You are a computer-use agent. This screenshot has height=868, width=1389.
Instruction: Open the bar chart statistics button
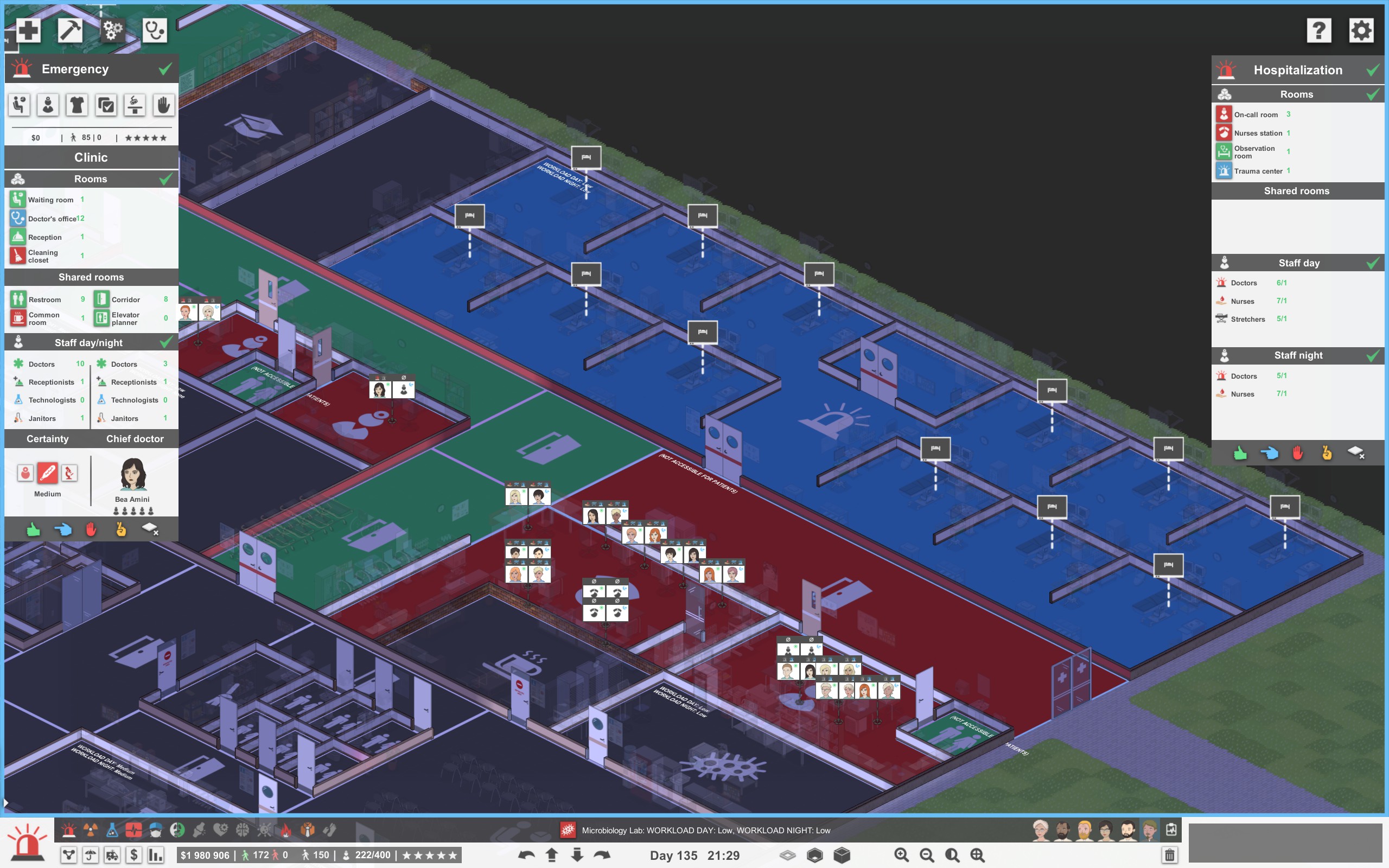[x=156, y=855]
